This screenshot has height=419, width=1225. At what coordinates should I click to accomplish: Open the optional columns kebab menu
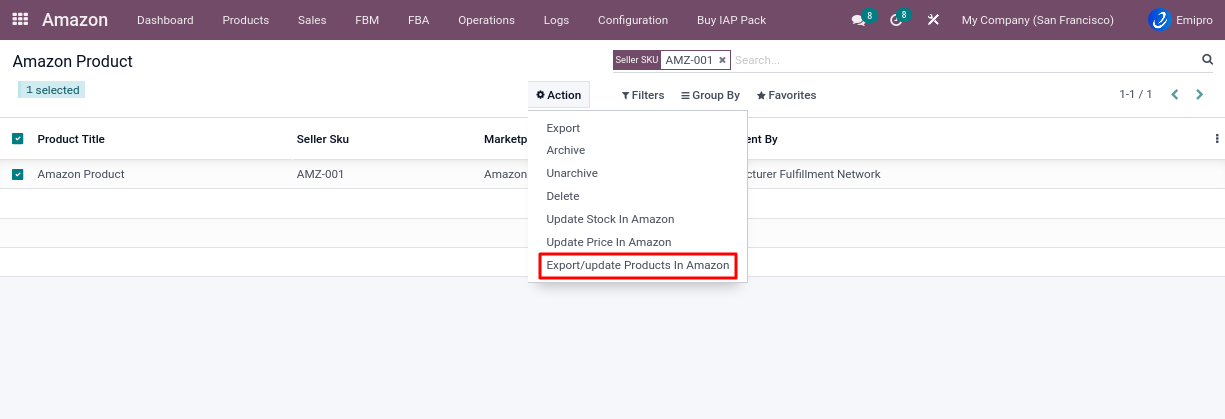[1216, 139]
